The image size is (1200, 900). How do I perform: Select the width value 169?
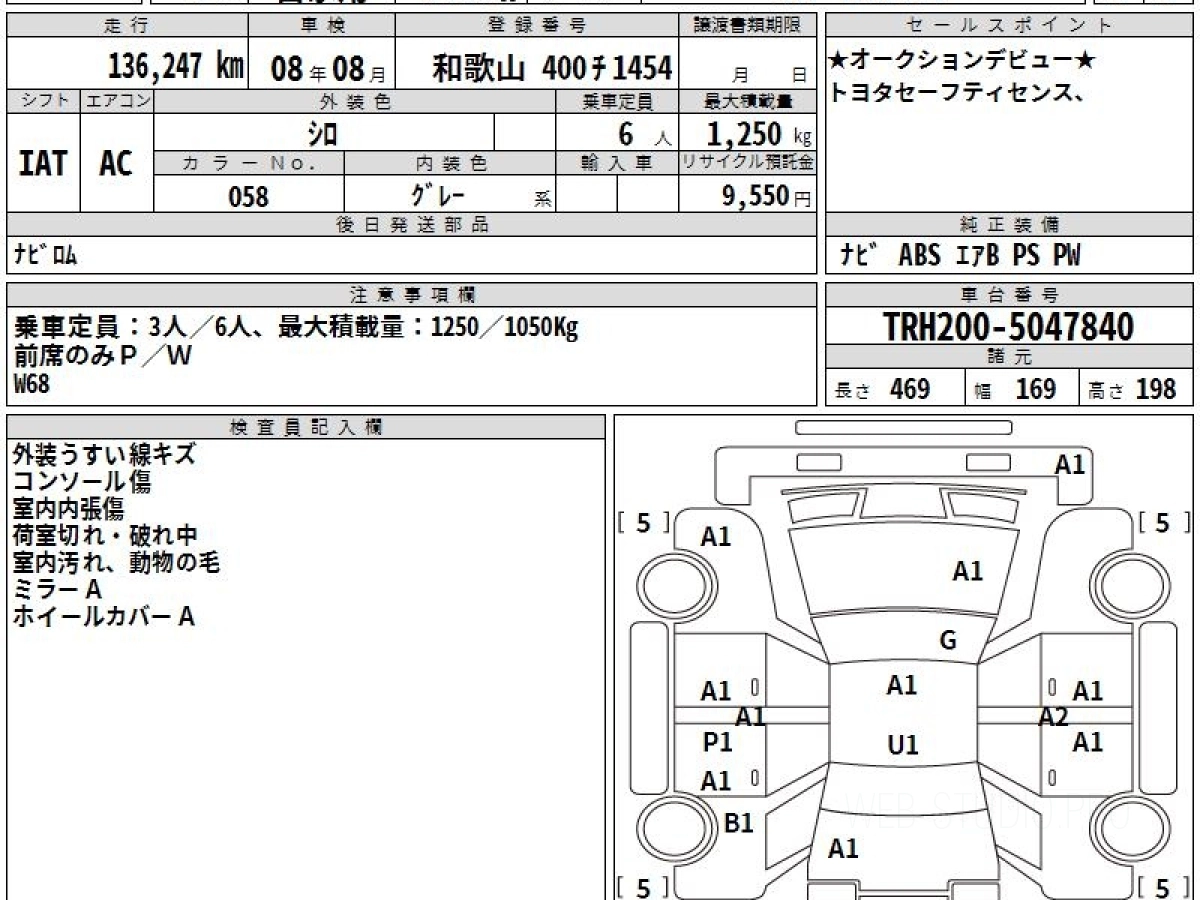[1035, 389]
